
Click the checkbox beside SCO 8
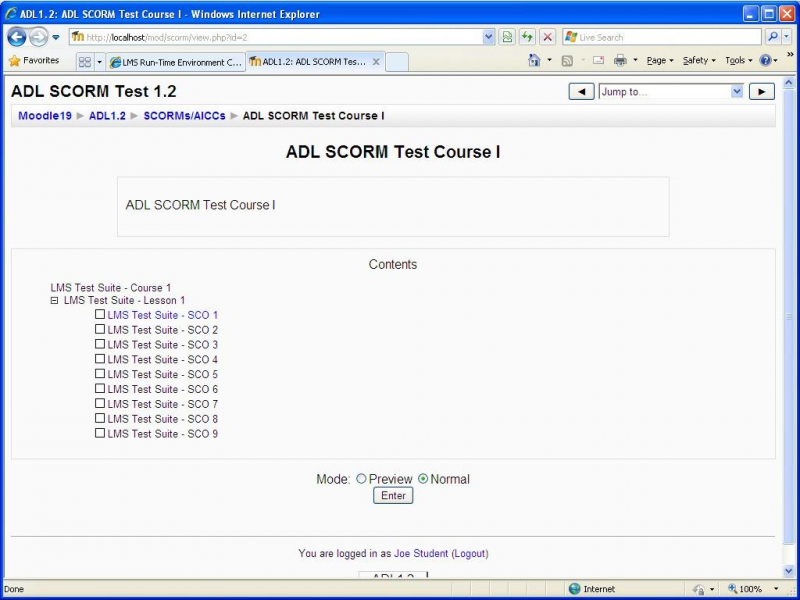100,418
